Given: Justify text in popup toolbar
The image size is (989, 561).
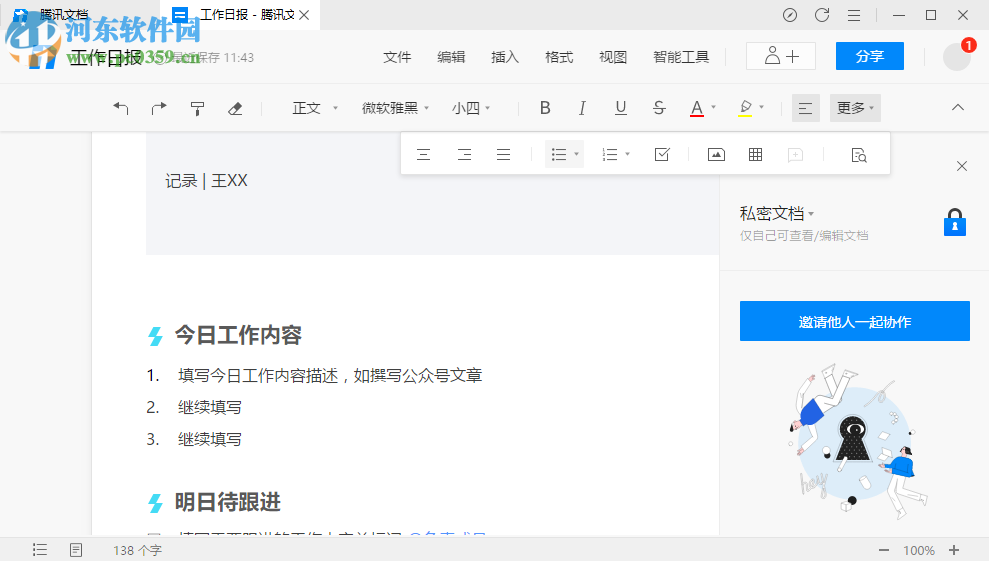Looking at the screenshot, I should tap(503, 155).
